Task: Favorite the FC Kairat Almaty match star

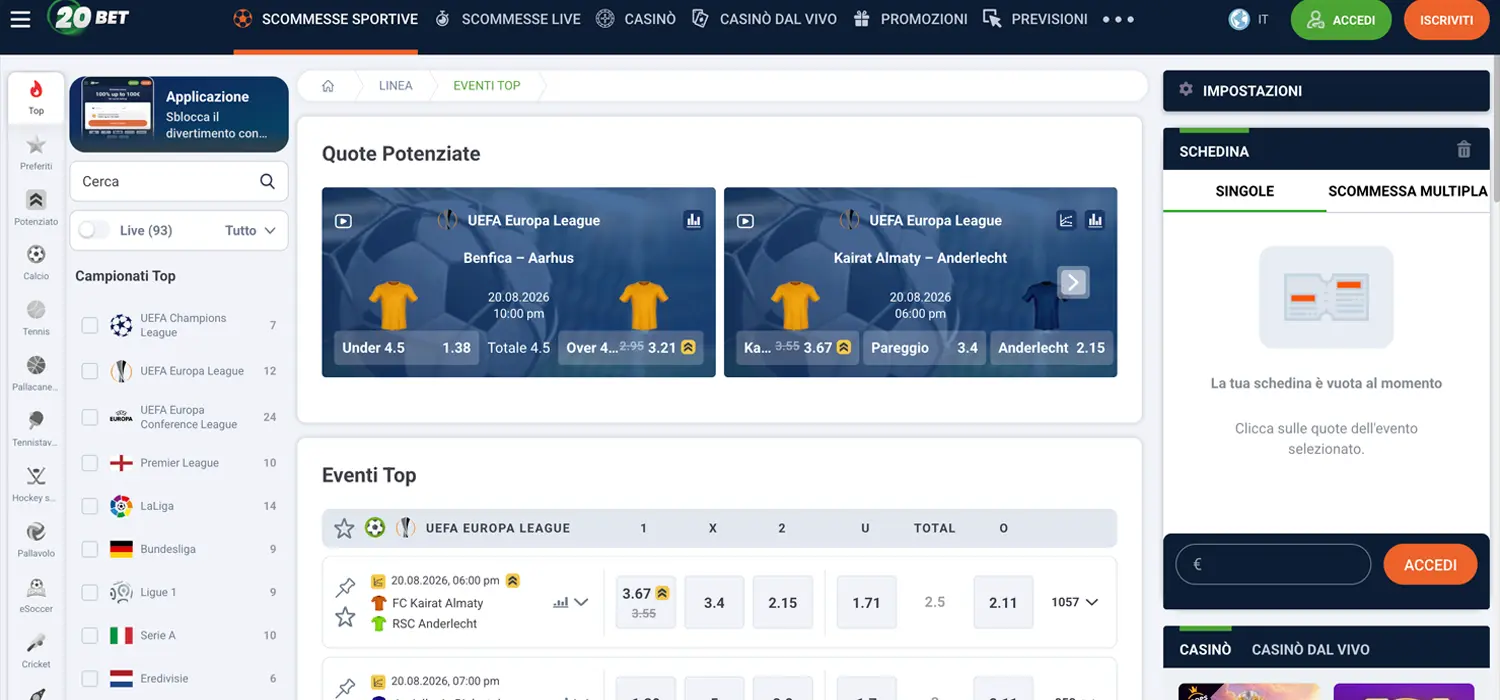Action: pyautogui.click(x=345, y=617)
